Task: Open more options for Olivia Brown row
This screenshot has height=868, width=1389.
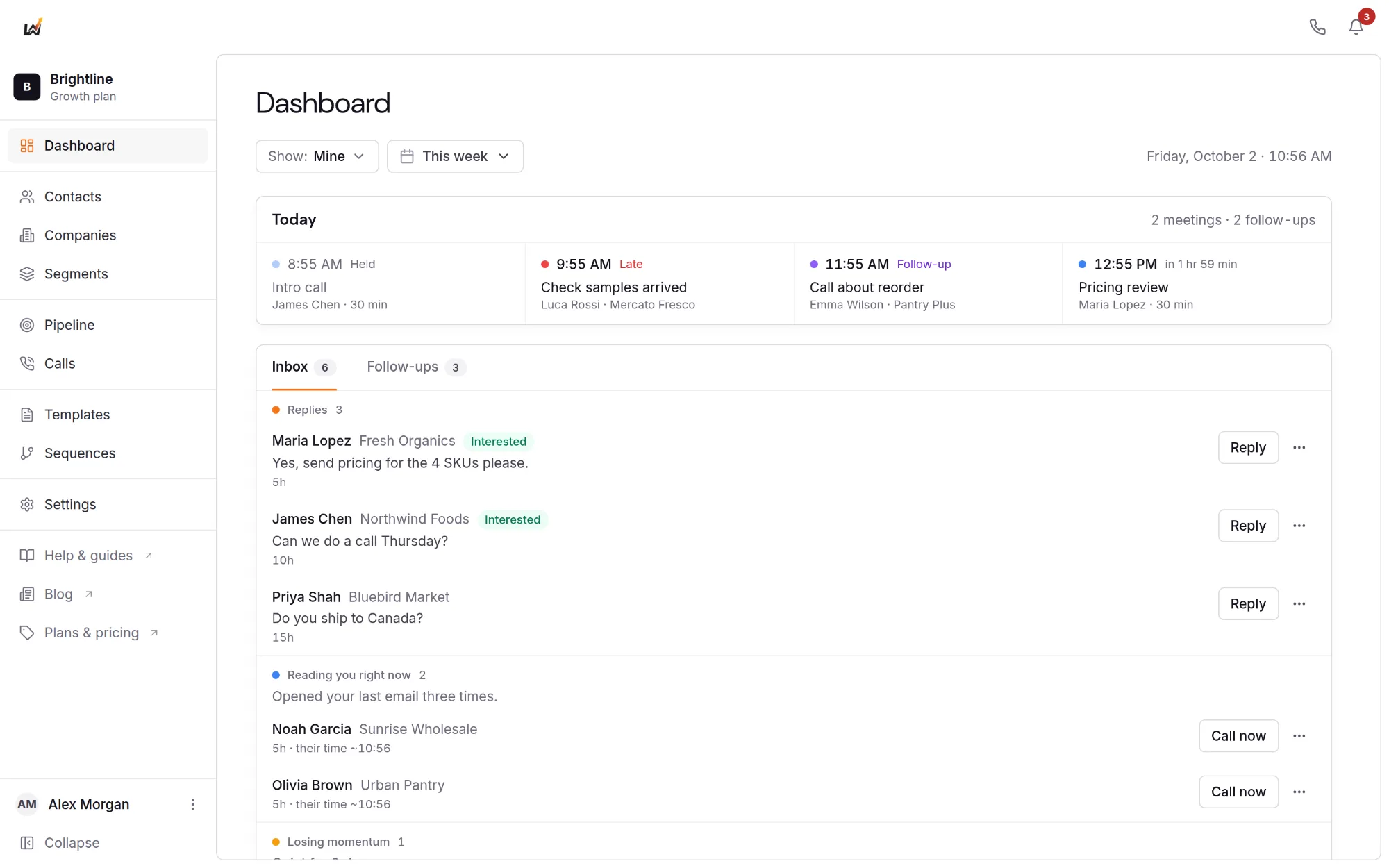Action: point(1299,792)
